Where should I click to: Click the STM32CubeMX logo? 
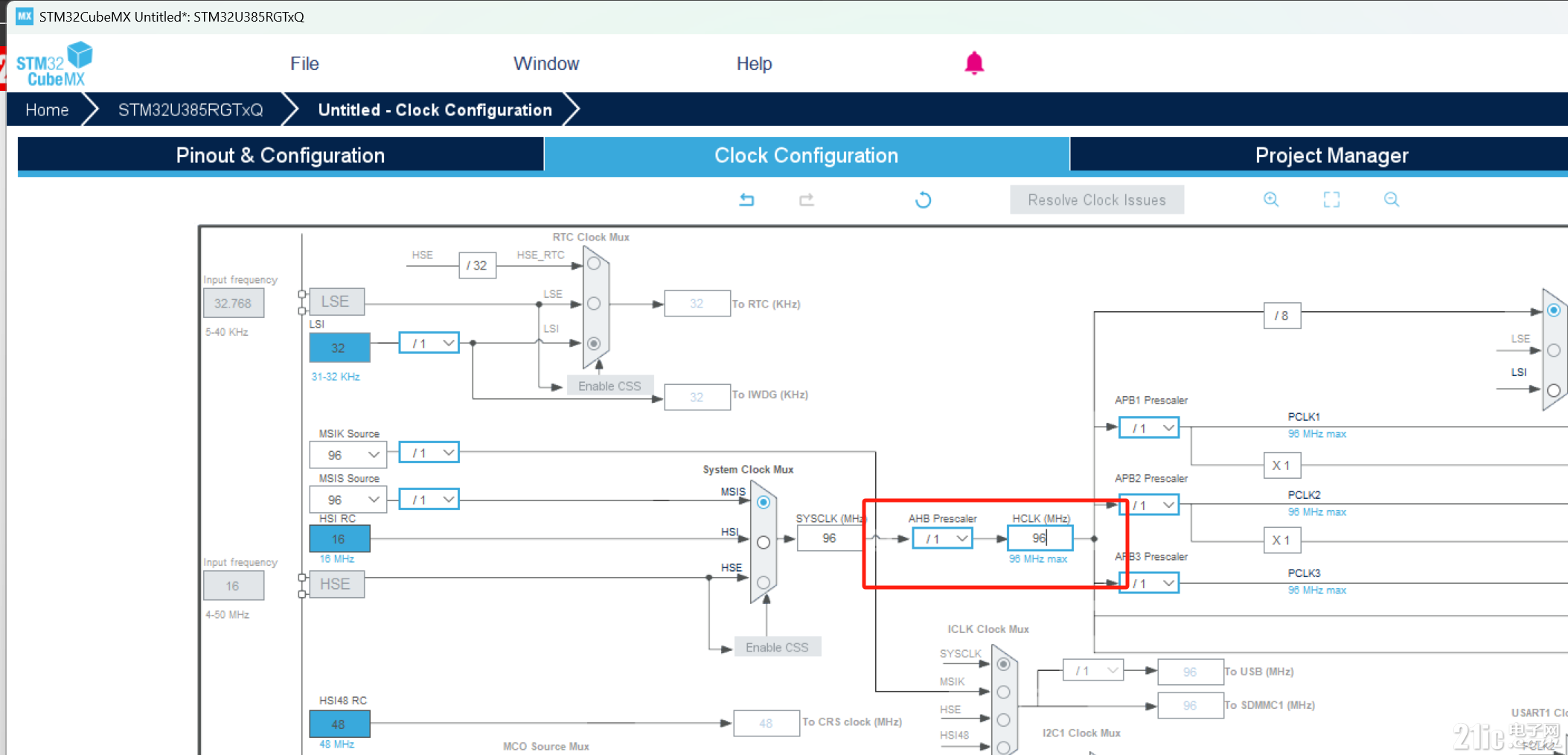pos(54,64)
